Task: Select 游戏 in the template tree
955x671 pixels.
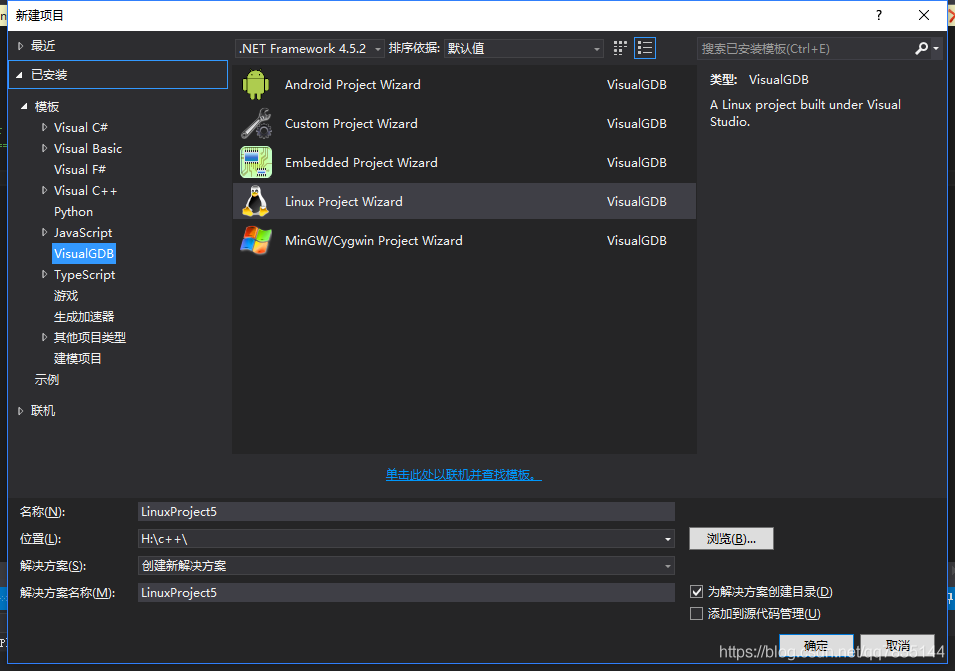Action: click(66, 295)
